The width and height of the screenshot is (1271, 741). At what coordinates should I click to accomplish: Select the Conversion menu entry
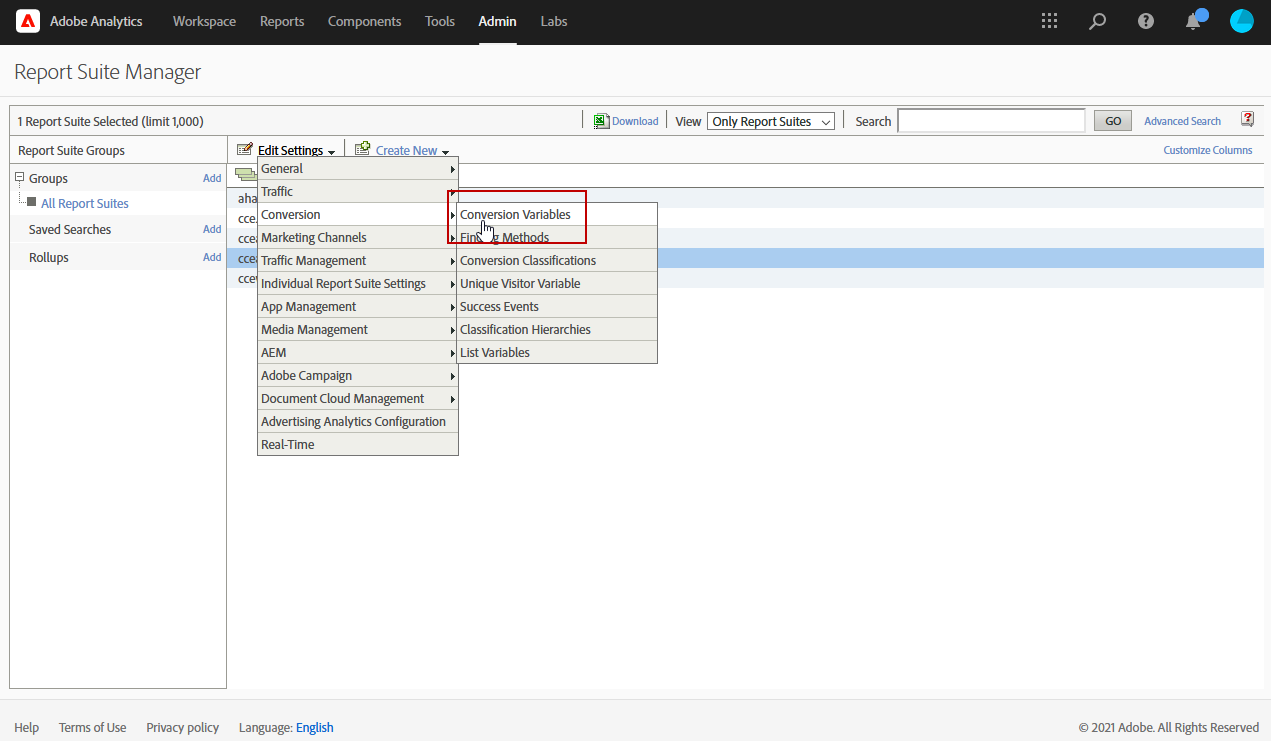(358, 215)
